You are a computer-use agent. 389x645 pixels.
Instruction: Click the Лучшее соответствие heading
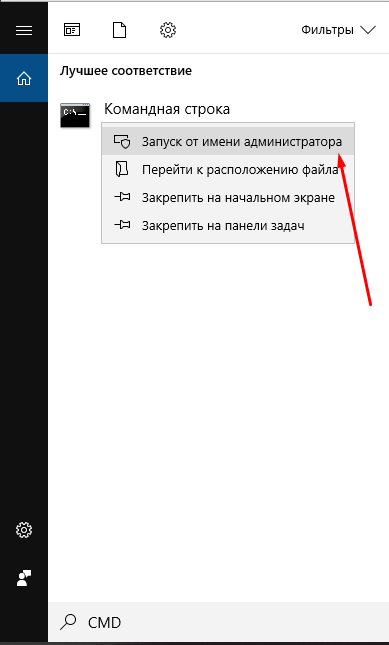tap(126, 71)
